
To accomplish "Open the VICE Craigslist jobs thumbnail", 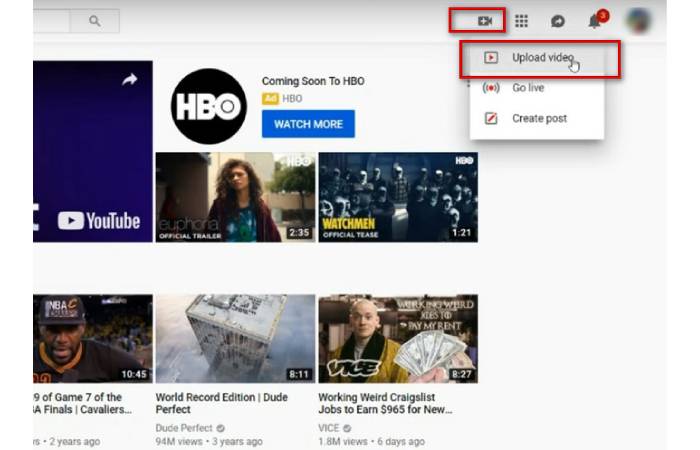I will 398,338.
